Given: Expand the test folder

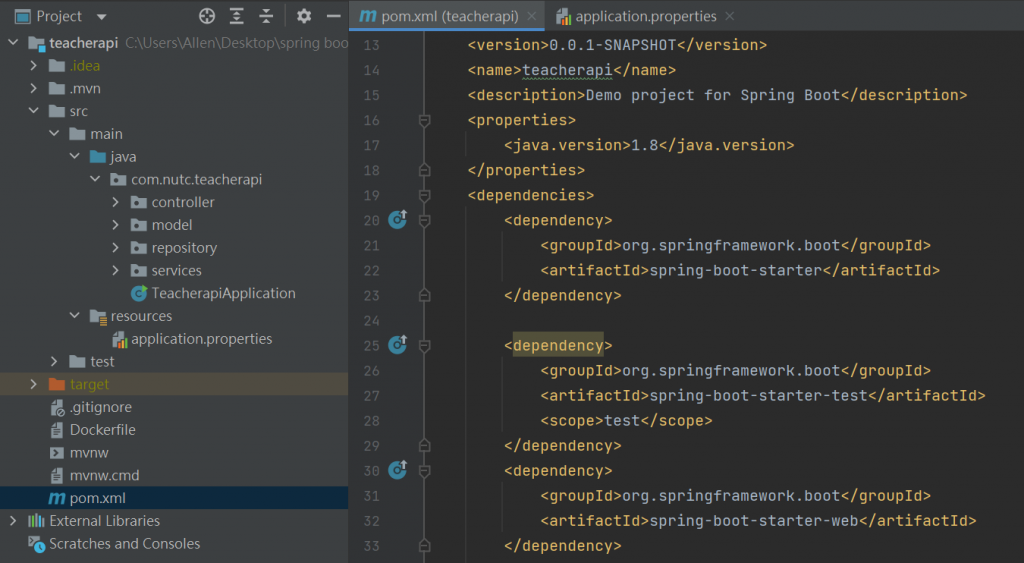Looking at the screenshot, I should [x=54, y=361].
